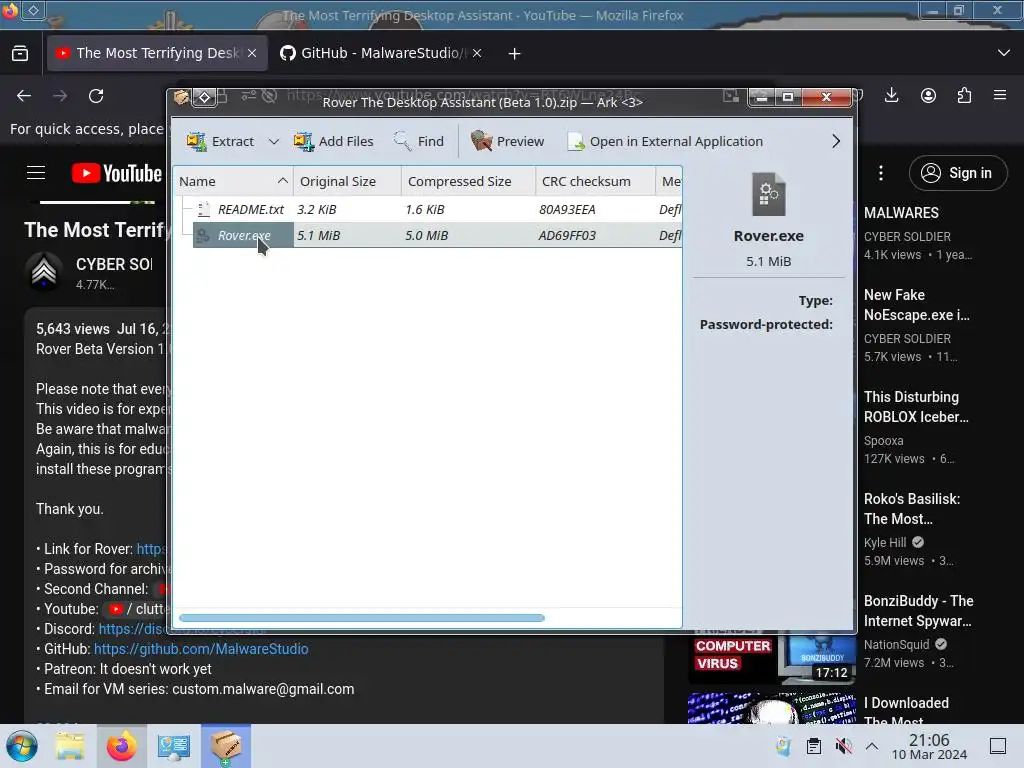Click the pin diamond icon in Ark title bar

(x=204, y=98)
